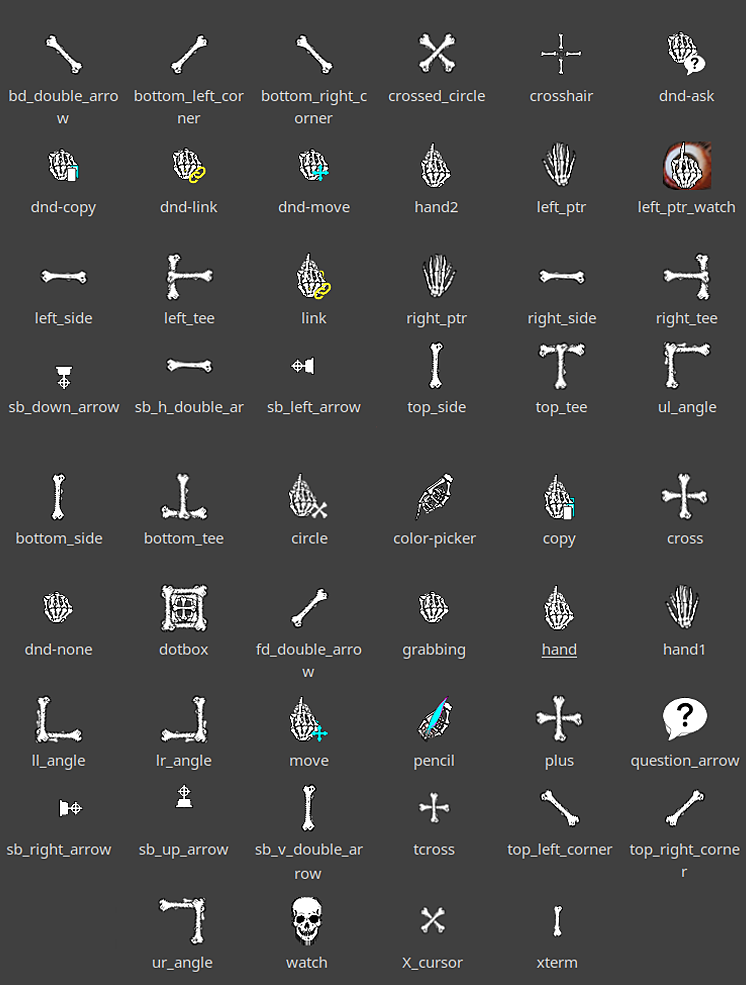The height and width of the screenshot is (985, 746).
Task: Click the right_side bone icon
Action: click(562, 276)
